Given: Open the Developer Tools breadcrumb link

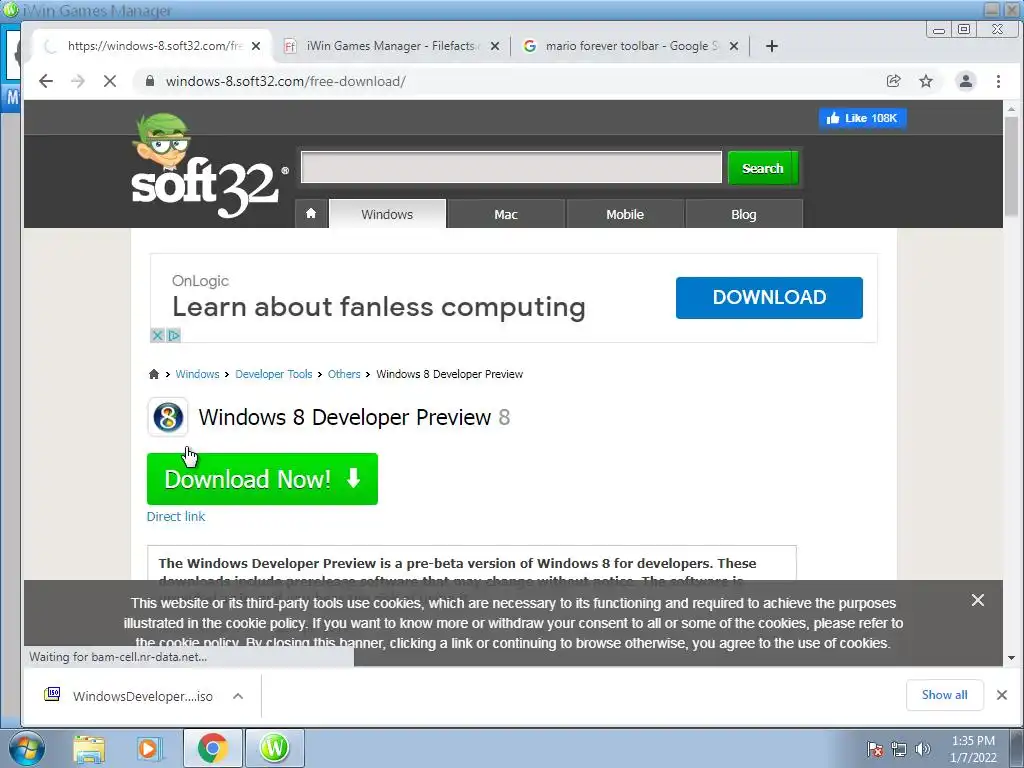Looking at the screenshot, I should [x=274, y=374].
